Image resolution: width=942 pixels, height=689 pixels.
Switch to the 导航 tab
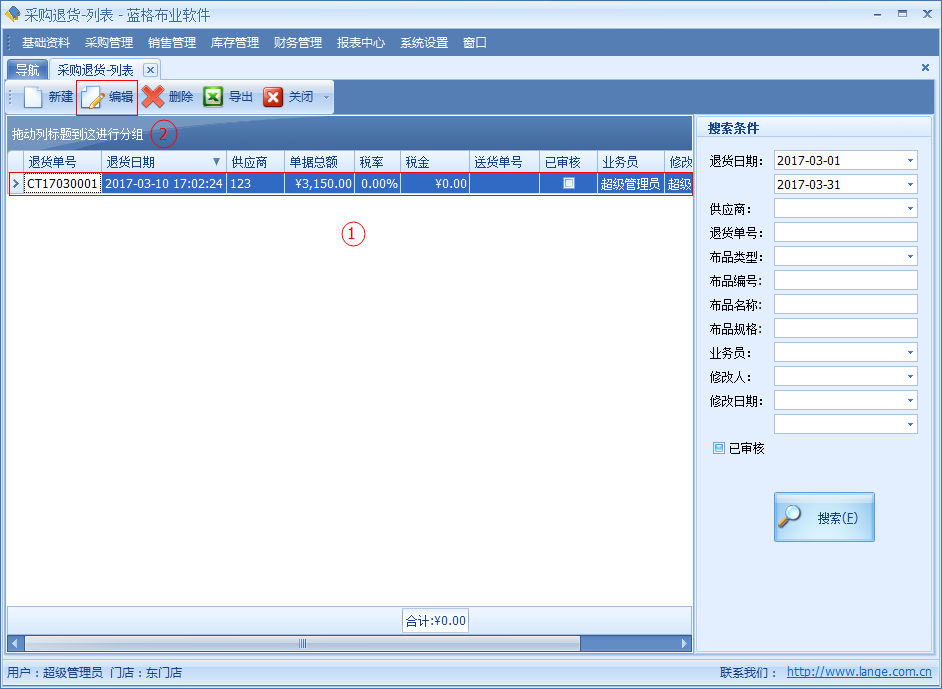[x=27, y=70]
